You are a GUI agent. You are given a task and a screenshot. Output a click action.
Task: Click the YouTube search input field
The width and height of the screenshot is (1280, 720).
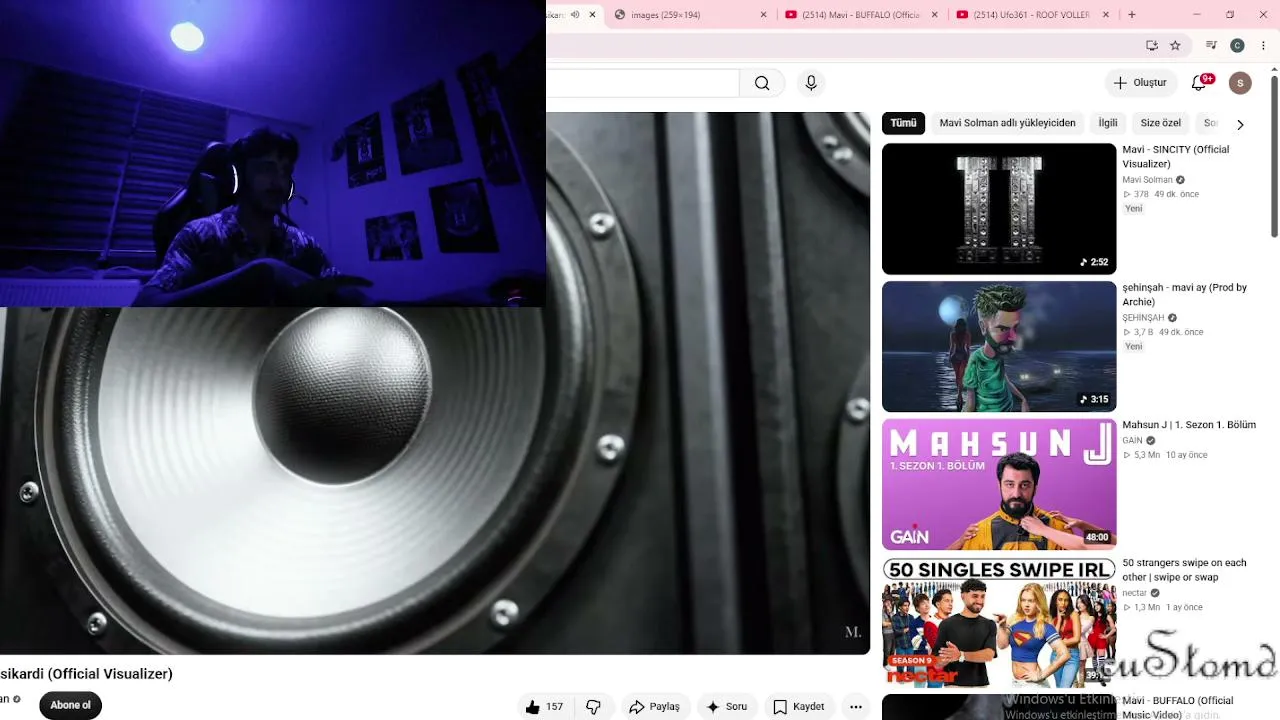tap(643, 83)
